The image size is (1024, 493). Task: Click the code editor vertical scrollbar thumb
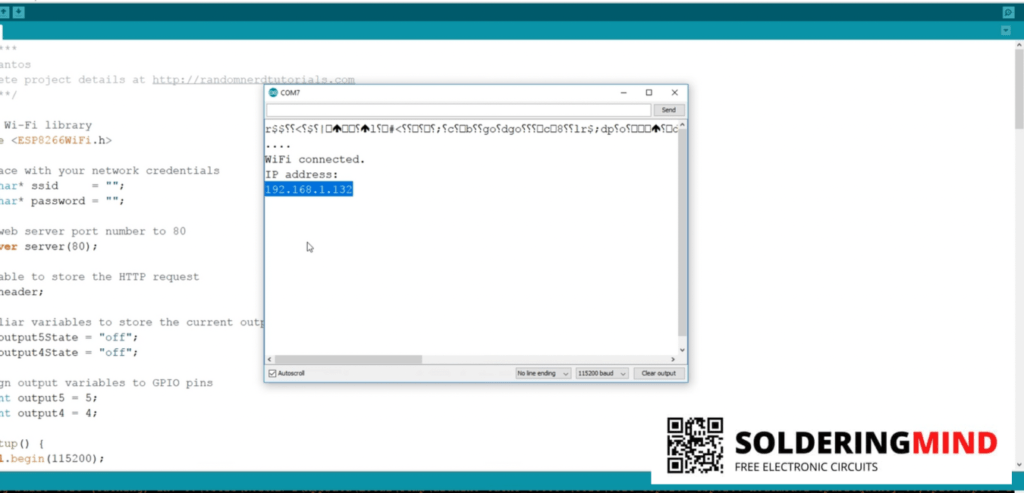tap(1019, 89)
